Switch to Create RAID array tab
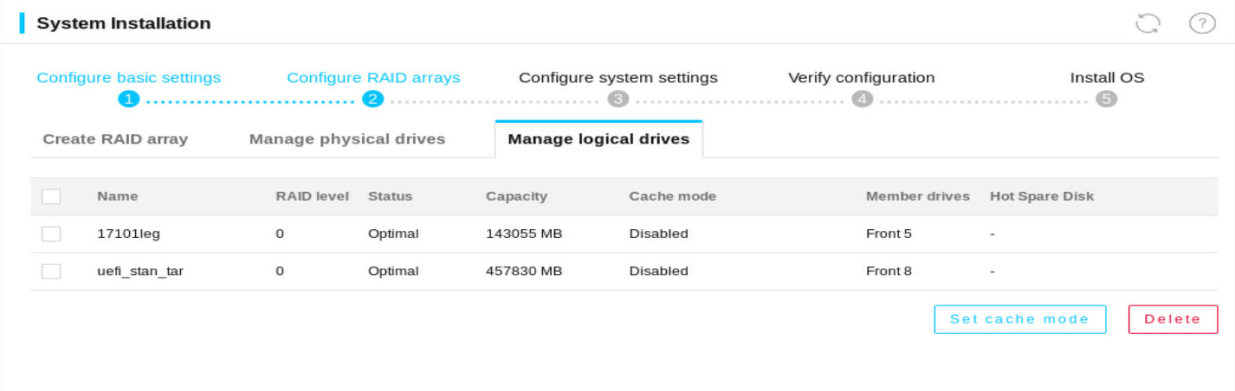The width and height of the screenshot is (1235, 391). 115,139
